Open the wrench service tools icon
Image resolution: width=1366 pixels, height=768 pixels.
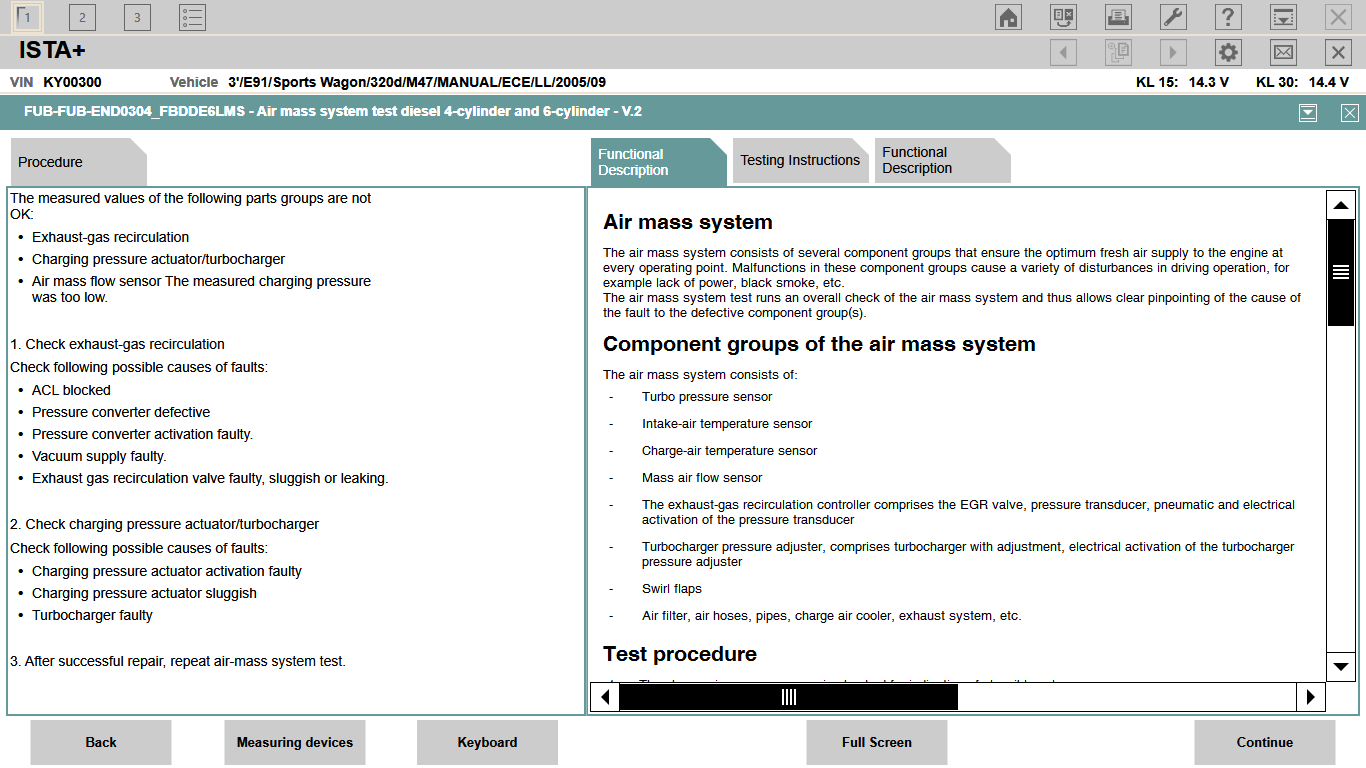click(1173, 17)
